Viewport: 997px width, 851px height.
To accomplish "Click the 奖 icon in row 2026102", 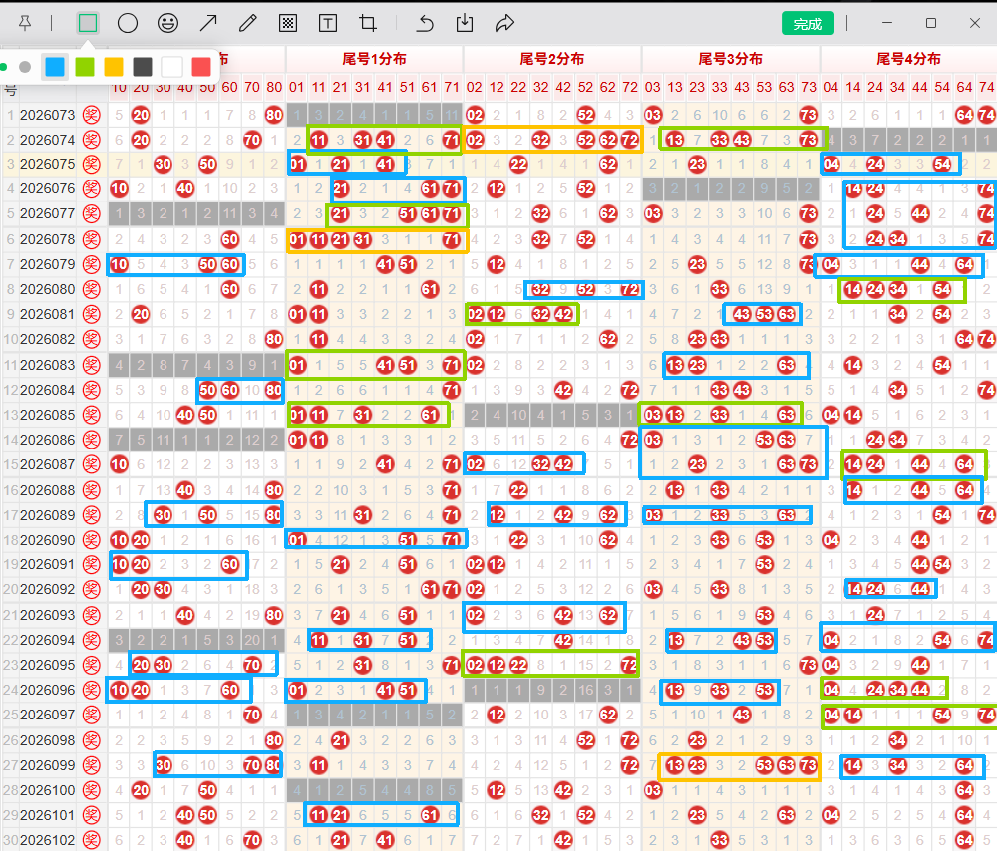I will pyautogui.click(x=92, y=840).
